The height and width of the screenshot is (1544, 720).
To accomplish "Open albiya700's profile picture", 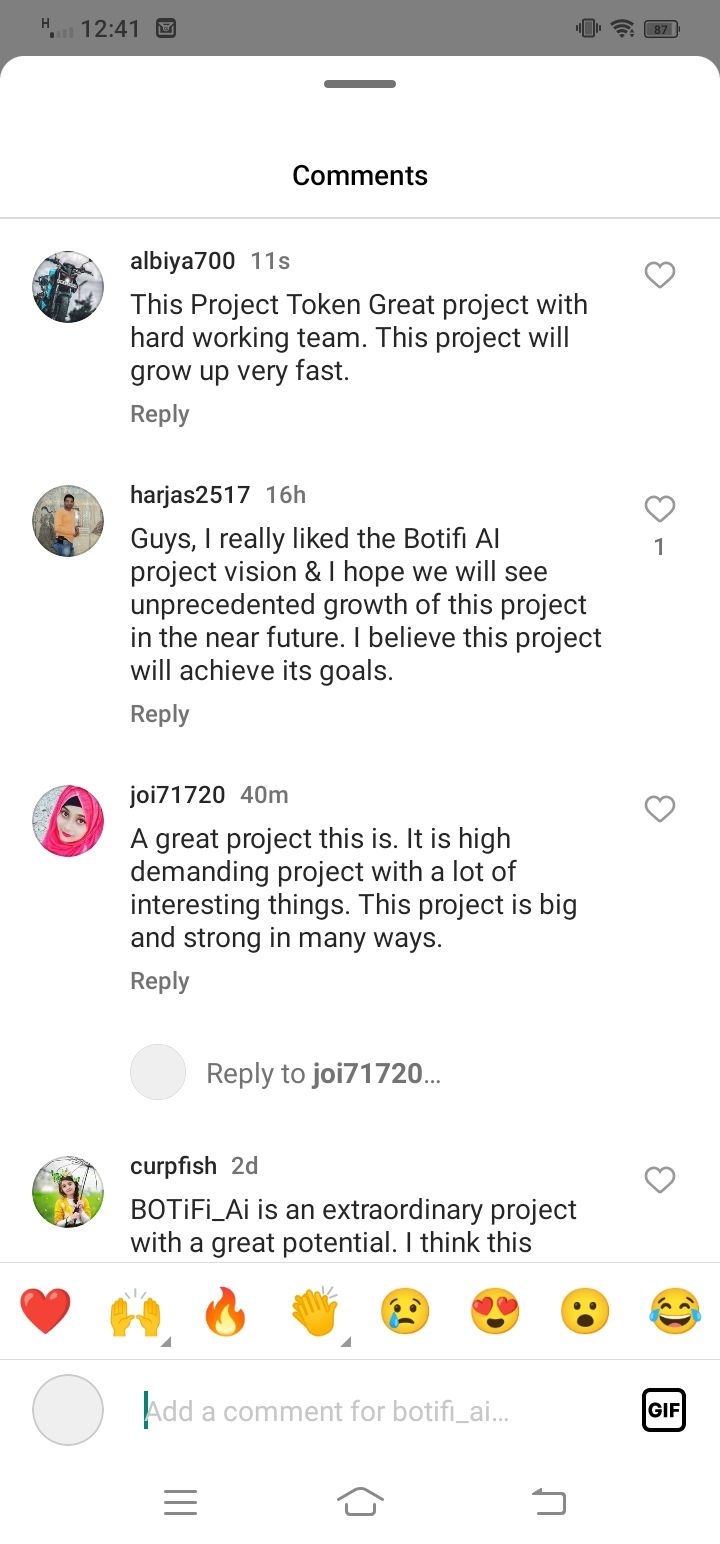I will (x=68, y=287).
